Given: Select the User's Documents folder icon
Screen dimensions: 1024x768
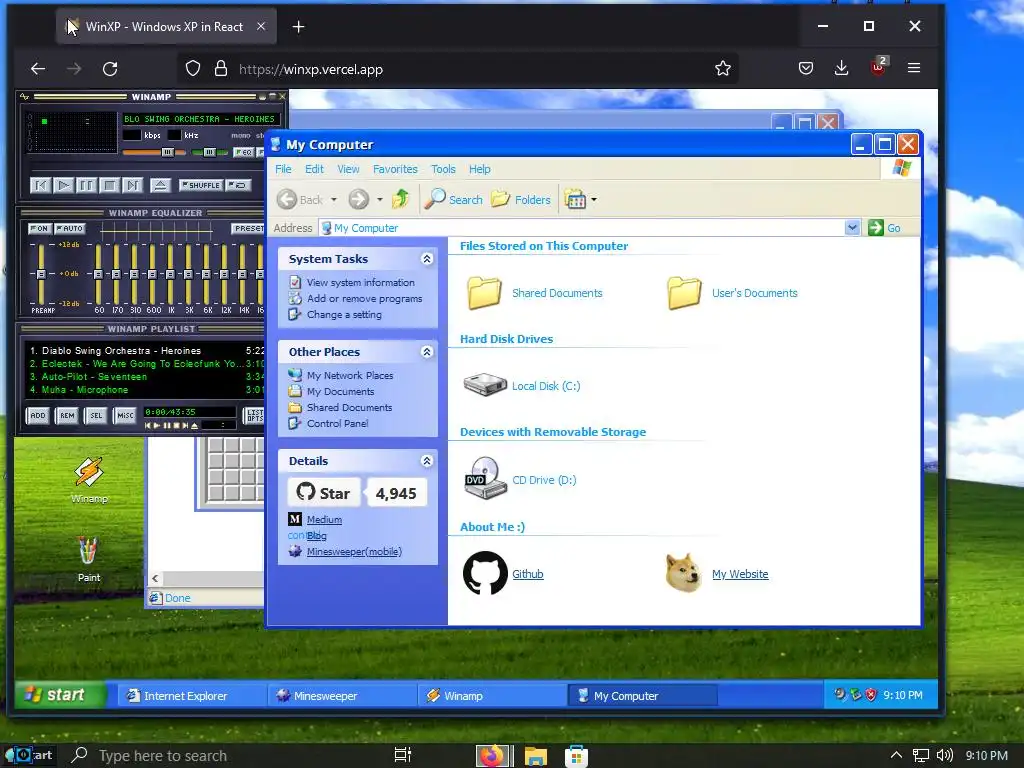Looking at the screenshot, I should tap(684, 293).
